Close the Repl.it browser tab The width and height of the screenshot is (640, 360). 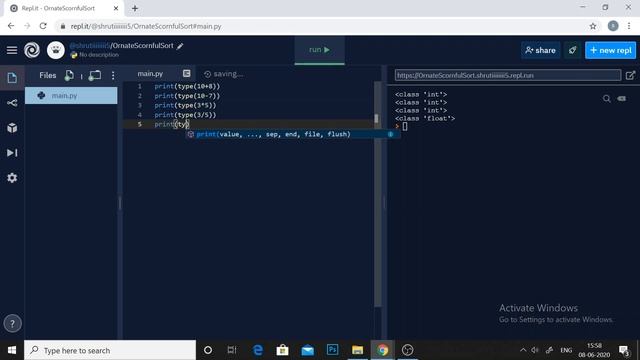tap(116, 8)
